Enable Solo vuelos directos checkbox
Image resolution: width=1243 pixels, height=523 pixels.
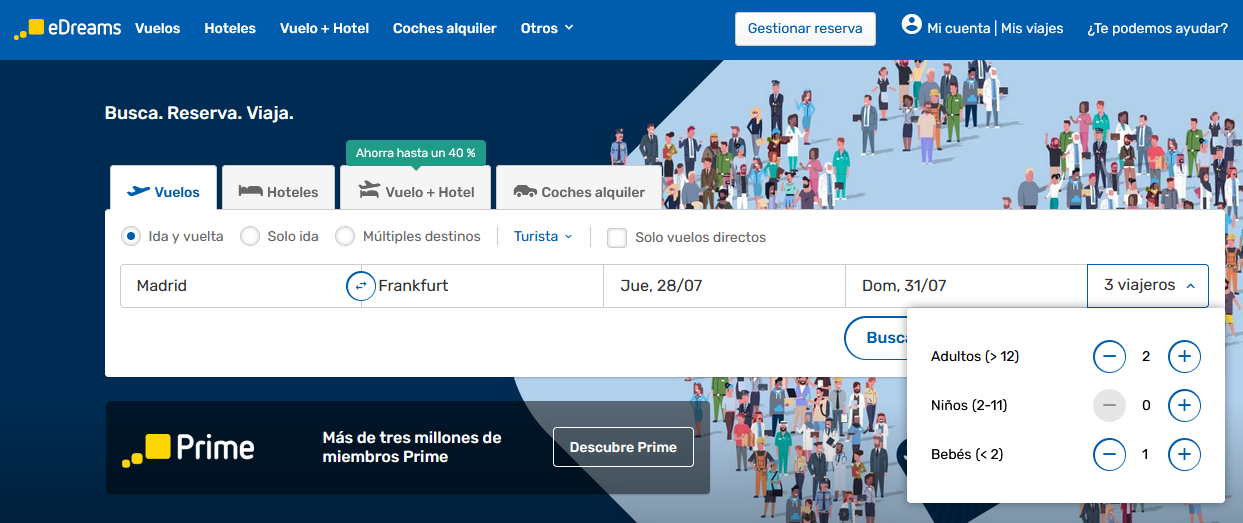coord(617,238)
